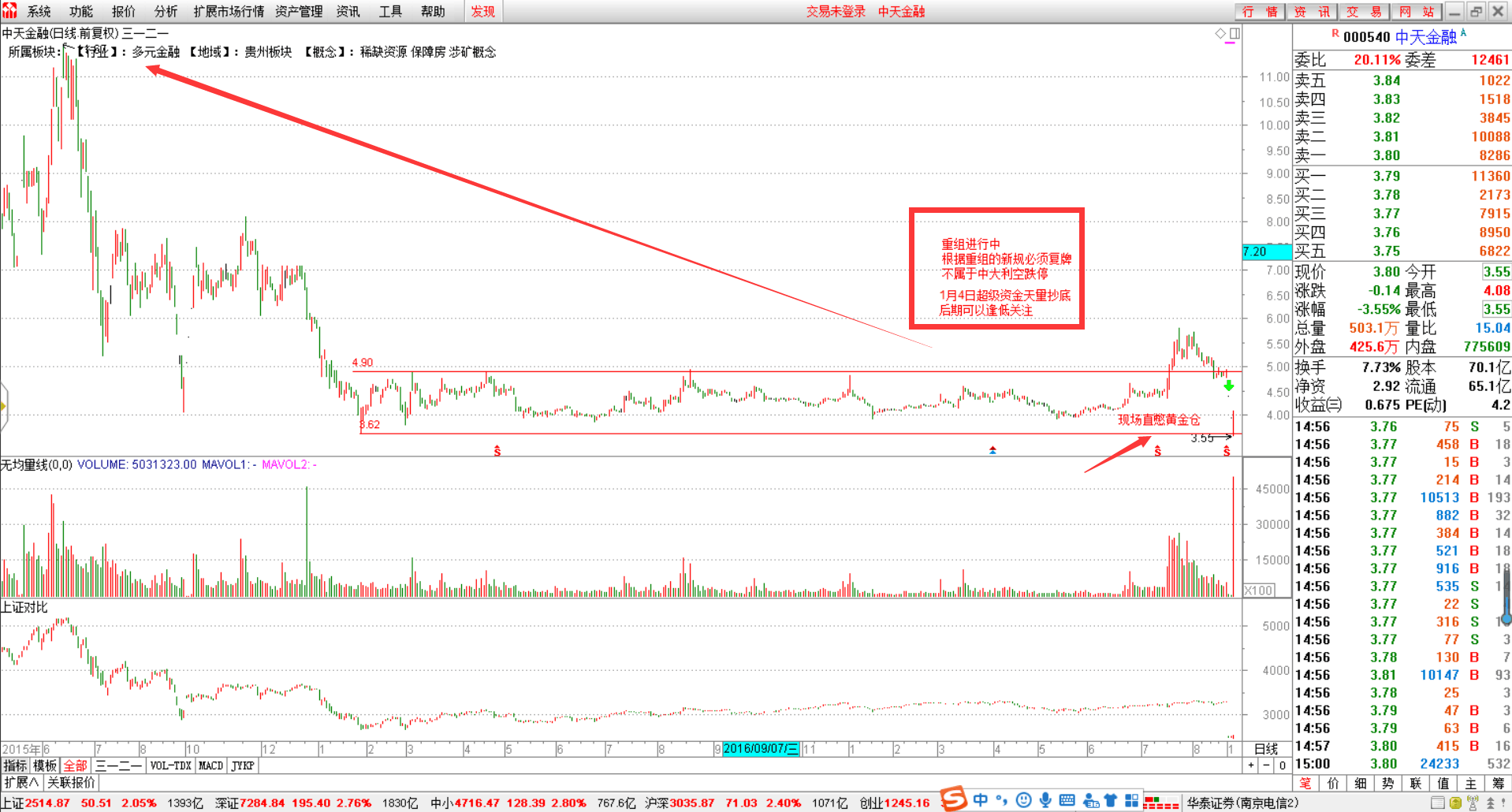Select the 三一二一 indicator tab
This screenshot has width=1512, height=812.
pyautogui.click(x=118, y=765)
